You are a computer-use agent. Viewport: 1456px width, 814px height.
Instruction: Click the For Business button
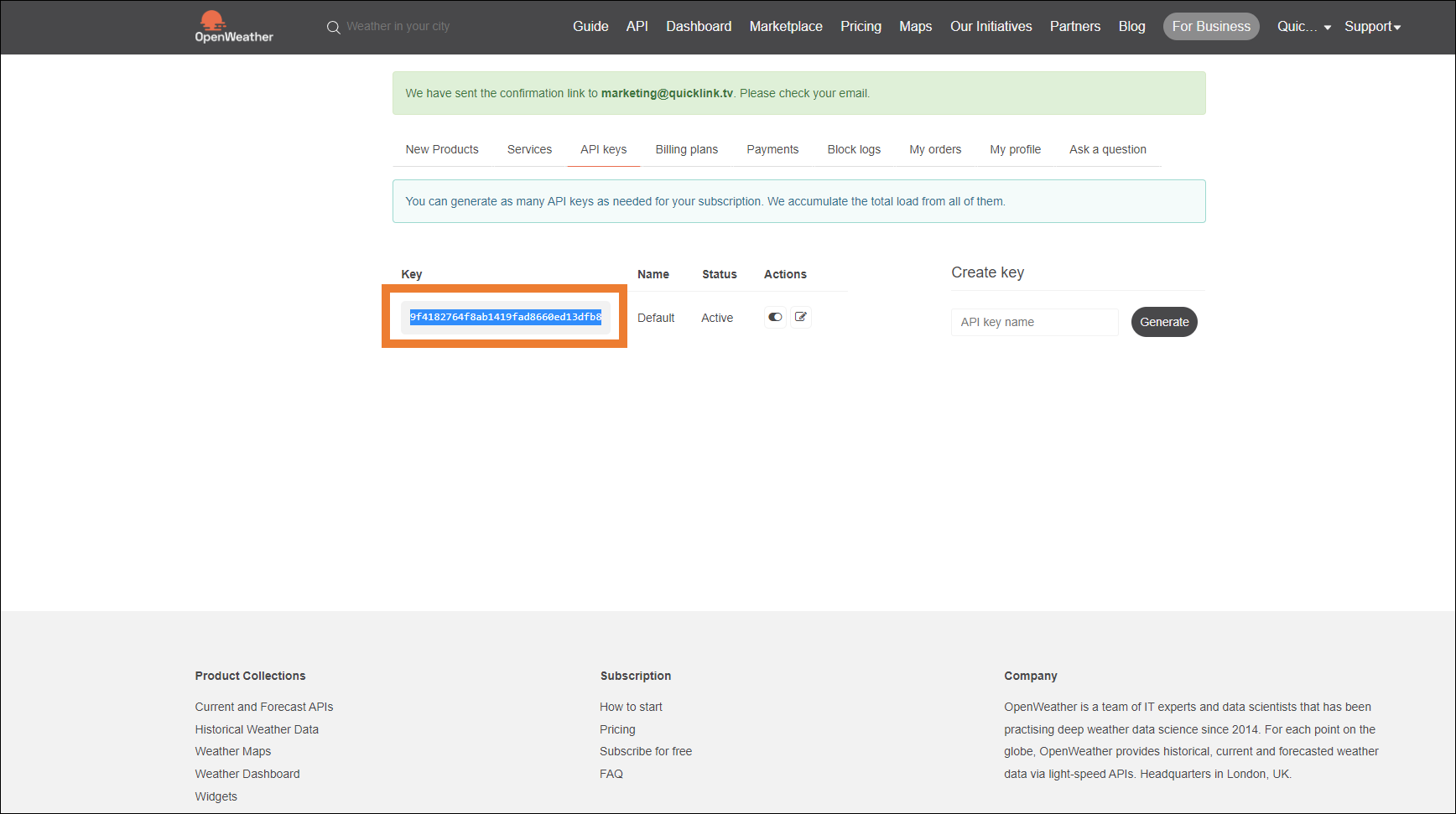click(x=1210, y=27)
